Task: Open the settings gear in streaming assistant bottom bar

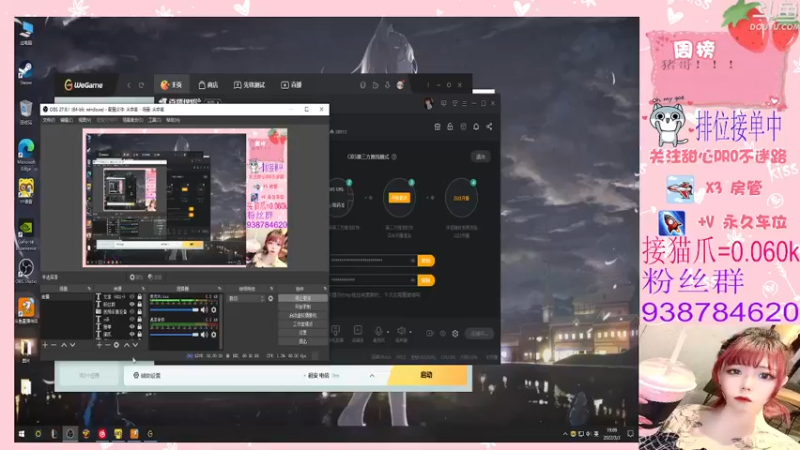Action: pyautogui.click(x=455, y=334)
